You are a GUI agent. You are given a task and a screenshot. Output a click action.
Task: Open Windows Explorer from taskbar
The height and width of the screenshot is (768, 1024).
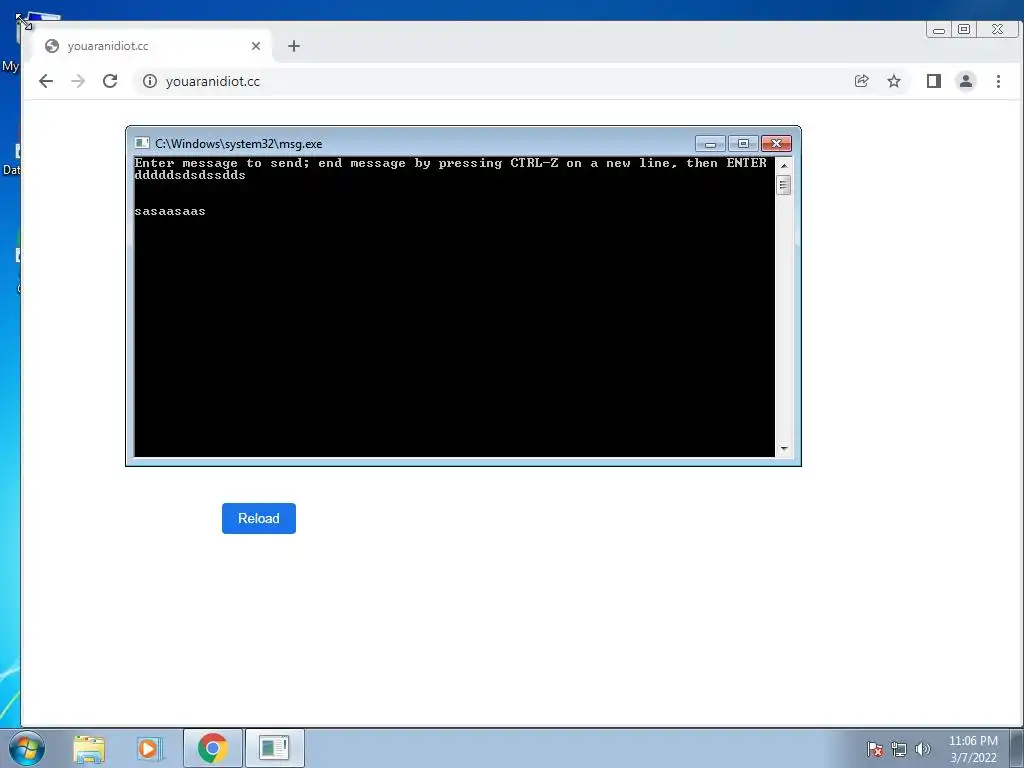click(x=89, y=748)
